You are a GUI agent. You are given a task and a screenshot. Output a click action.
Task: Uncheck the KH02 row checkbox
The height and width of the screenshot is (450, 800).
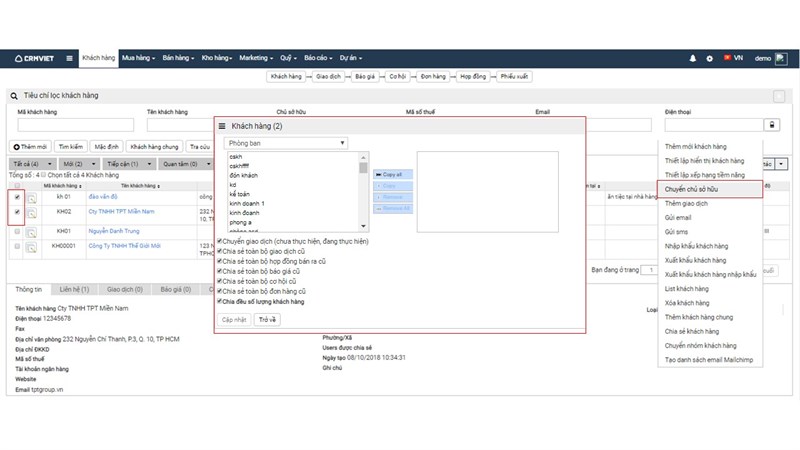point(17,211)
